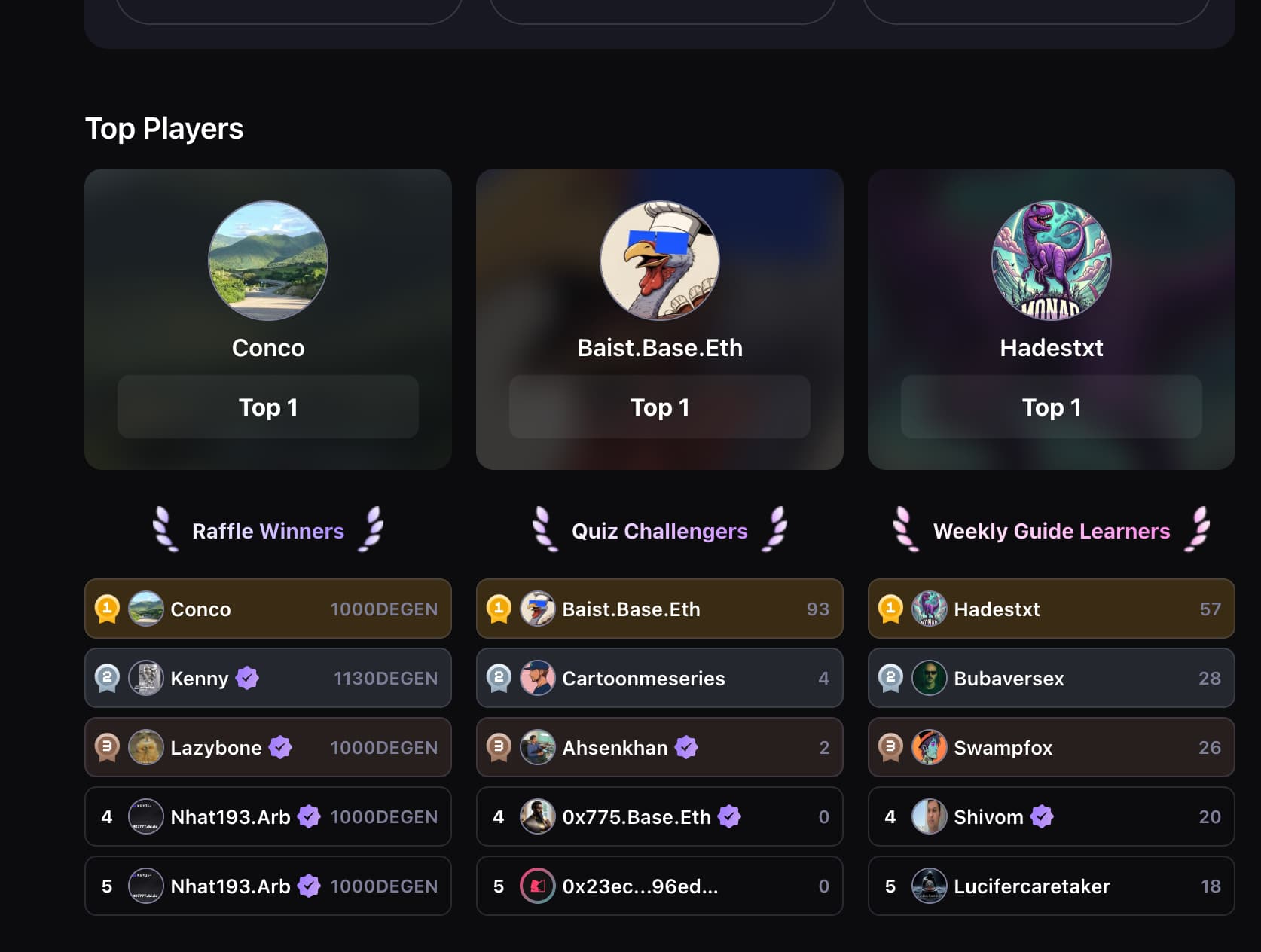Click gold first-place medal beside Conco
This screenshot has height=952, width=1261.
click(107, 609)
